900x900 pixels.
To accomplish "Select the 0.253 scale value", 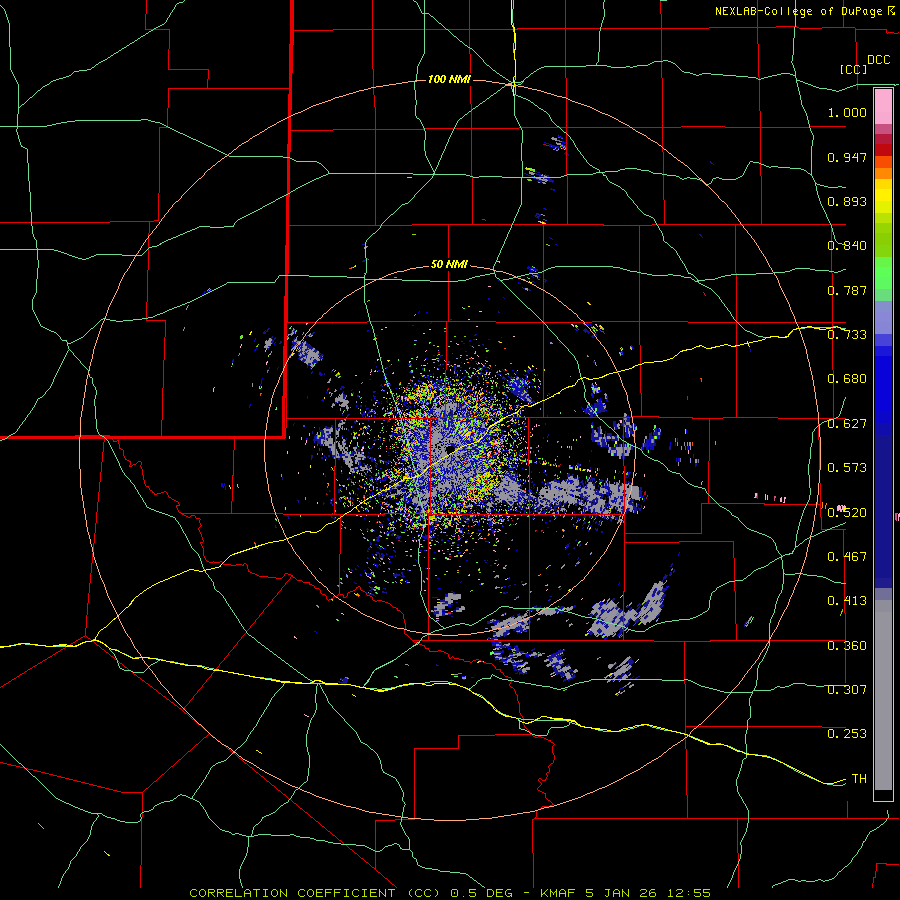I will (x=847, y=734).
